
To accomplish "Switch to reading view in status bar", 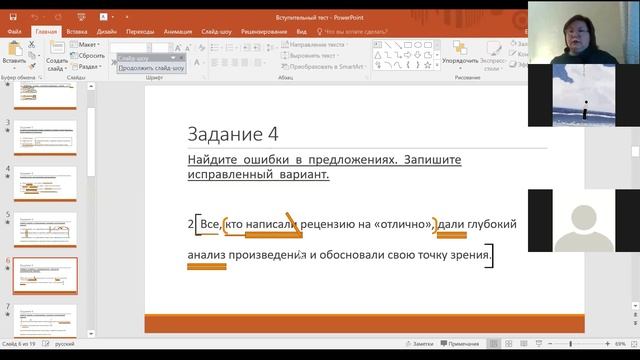I will (524, 344).
